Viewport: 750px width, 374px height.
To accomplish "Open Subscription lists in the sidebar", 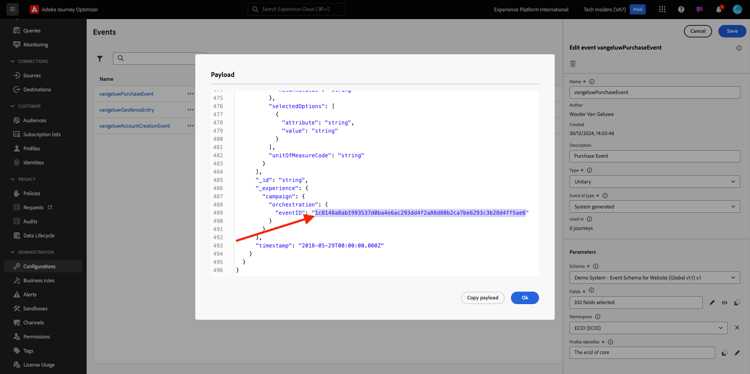I will point(43,134).
